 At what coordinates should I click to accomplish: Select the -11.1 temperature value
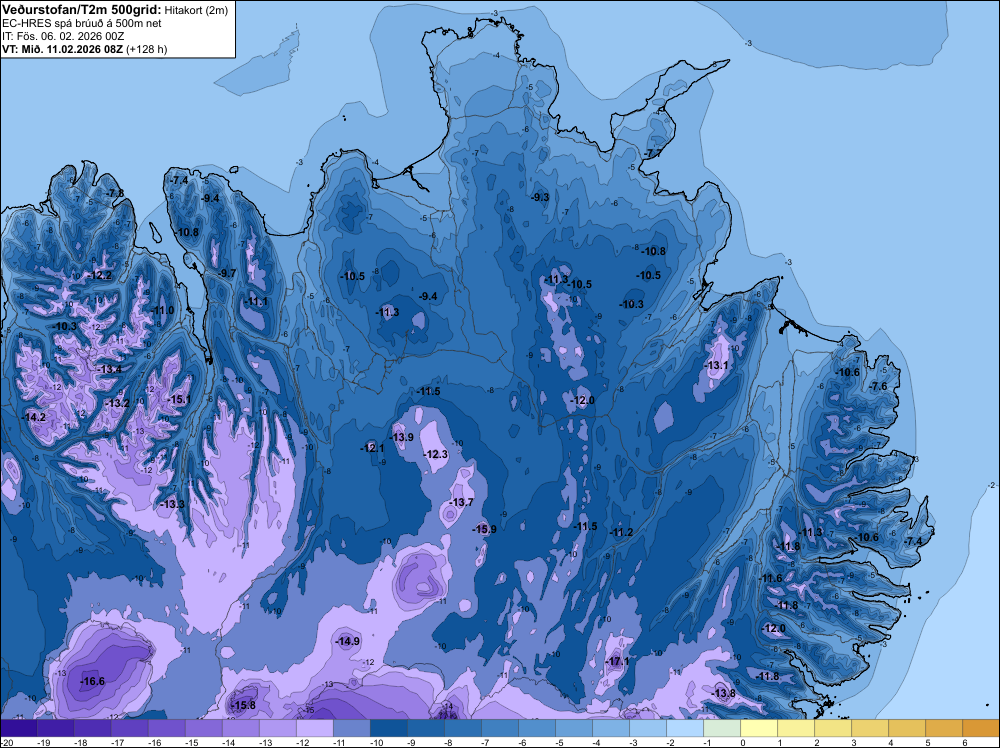coord(256,301)
